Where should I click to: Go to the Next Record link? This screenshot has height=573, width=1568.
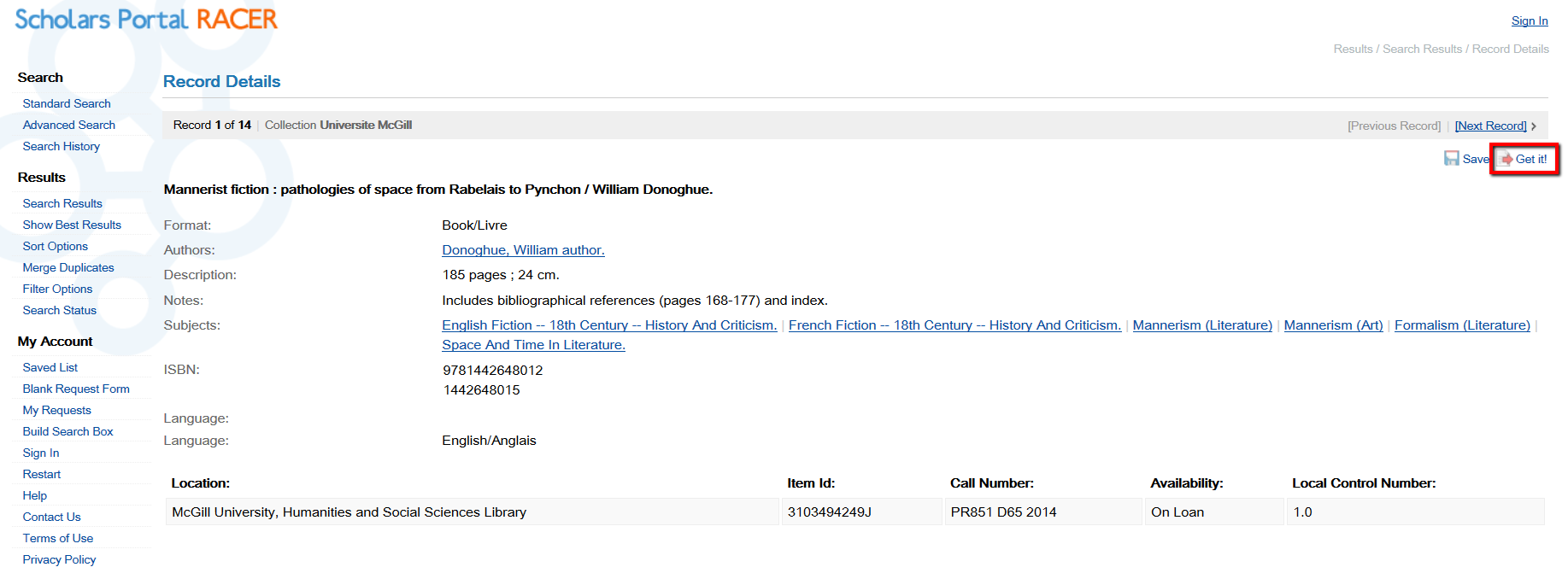pyautogui.click(x=1491, y=126)
